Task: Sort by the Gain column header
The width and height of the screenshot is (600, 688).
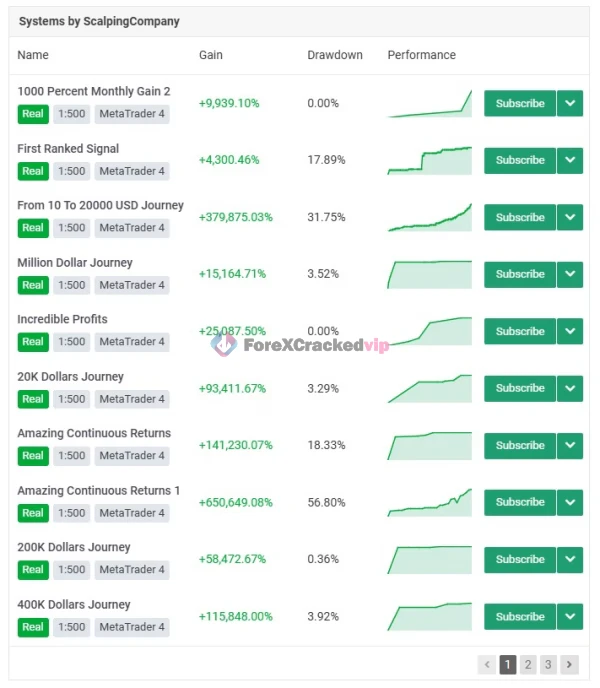Action: 211,55
